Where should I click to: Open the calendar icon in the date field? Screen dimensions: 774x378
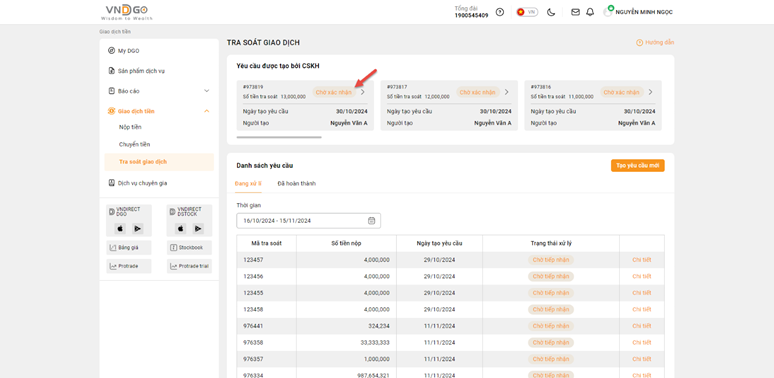[372, 221]
